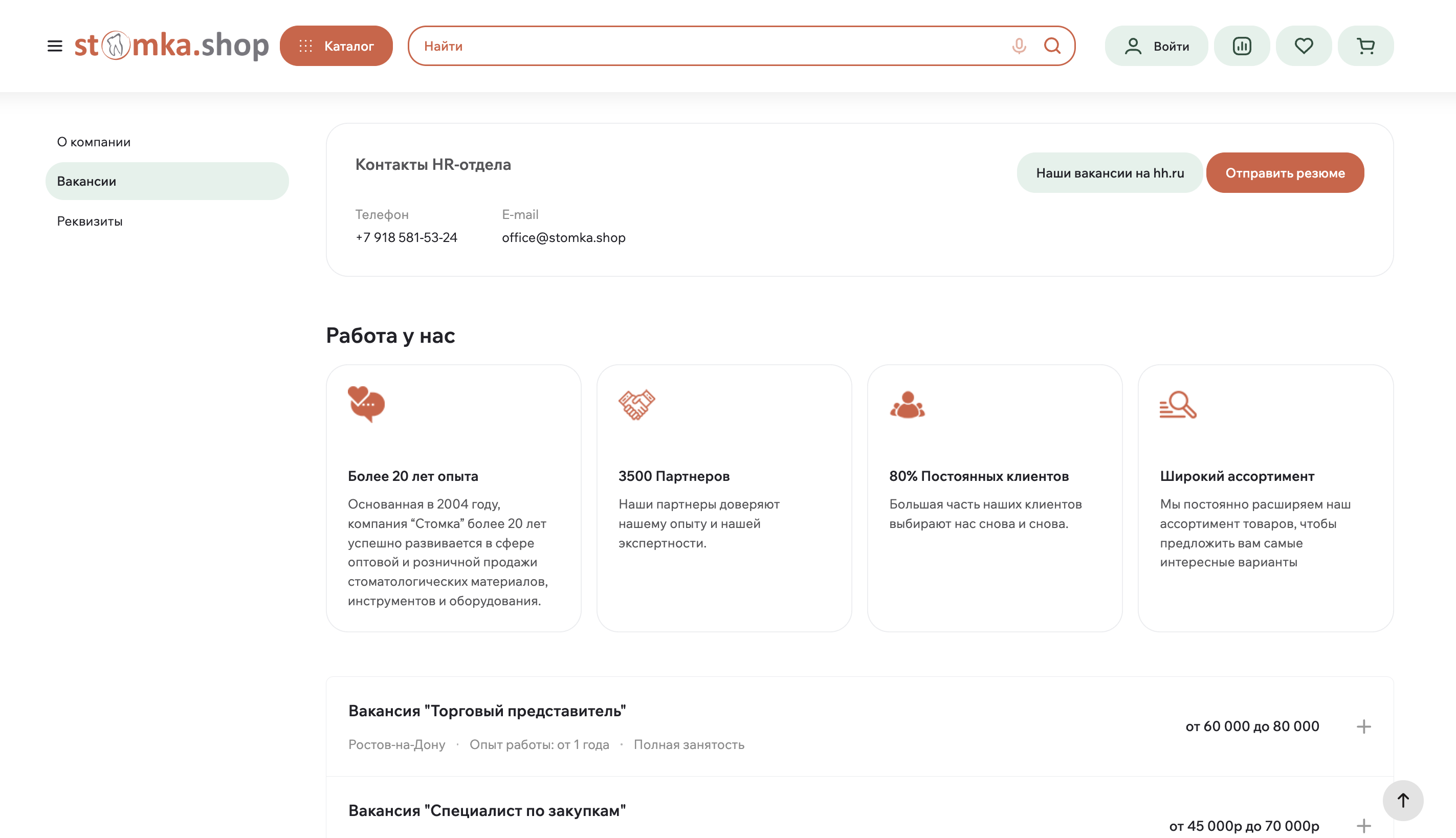1456x838 pixels.
Task: Open the shopping cart icon
Action: click(1365, 46)
